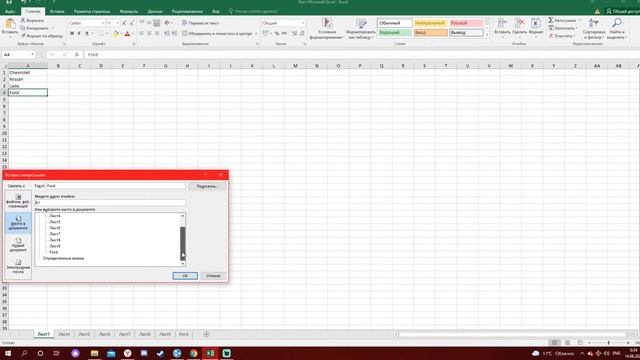Select cell A2 containing Nissan

[28, 79]
